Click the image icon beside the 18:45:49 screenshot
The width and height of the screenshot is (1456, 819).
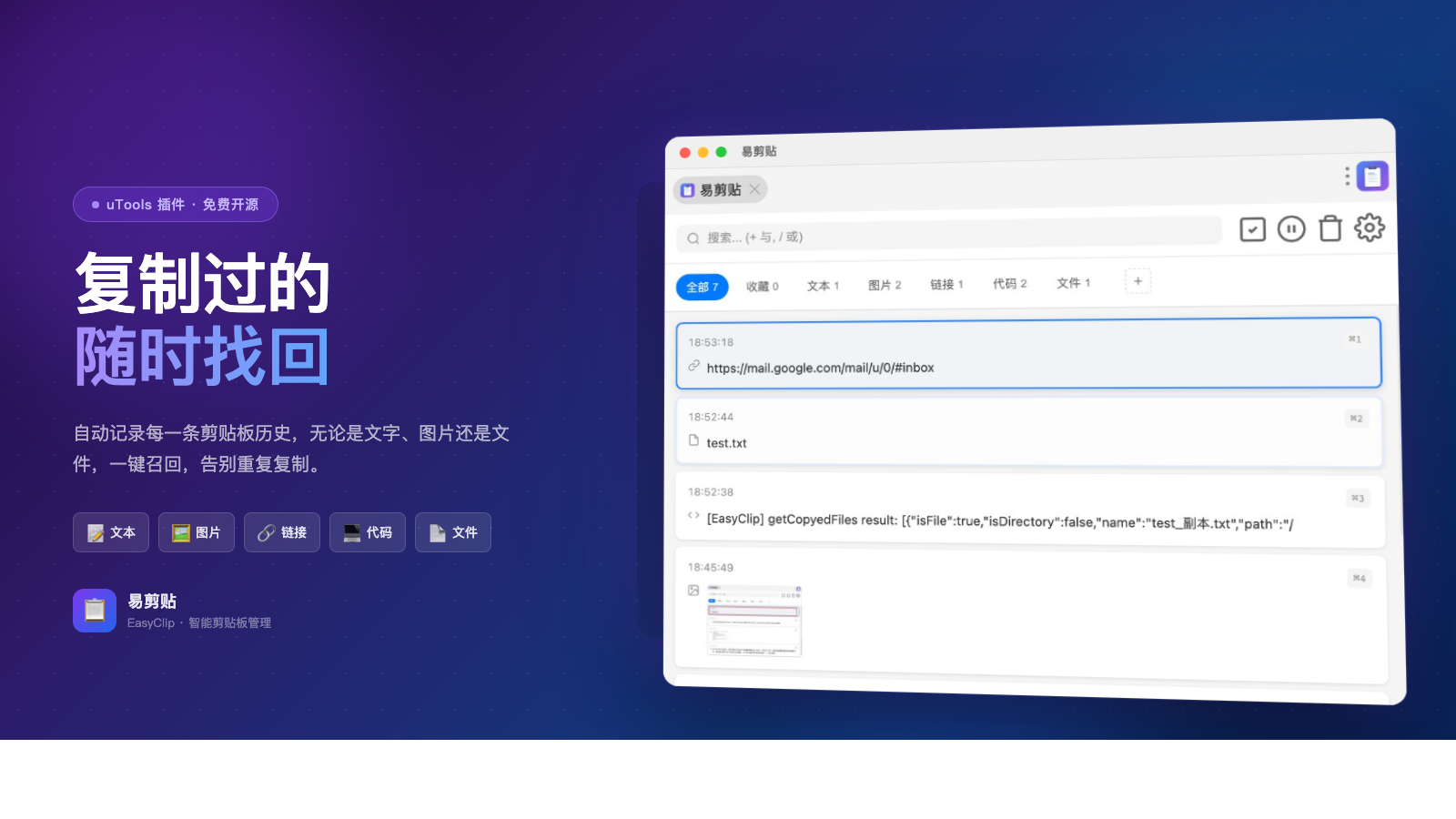(693, 591)
